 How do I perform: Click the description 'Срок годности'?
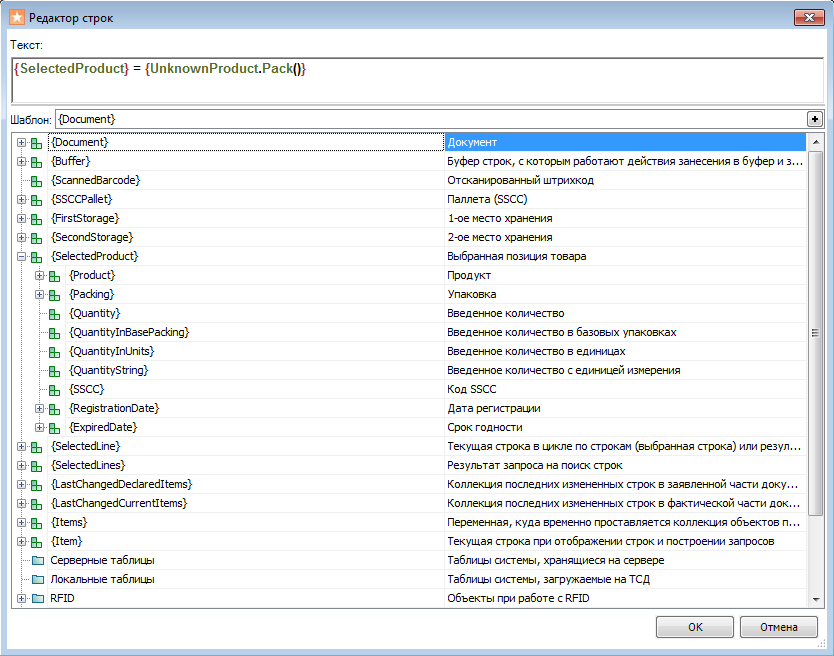click(485, 428)
